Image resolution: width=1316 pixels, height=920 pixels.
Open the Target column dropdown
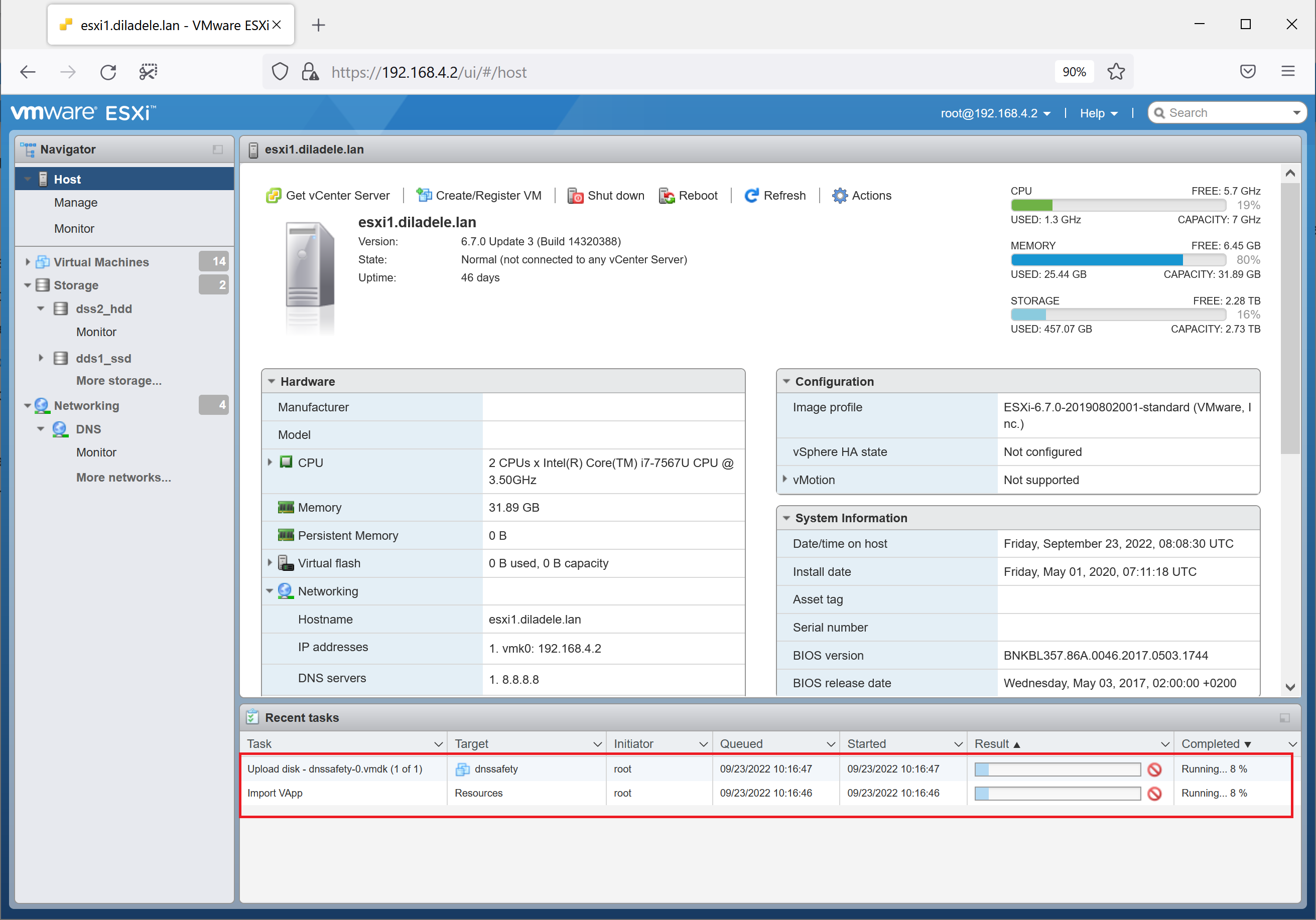point(597,744)
